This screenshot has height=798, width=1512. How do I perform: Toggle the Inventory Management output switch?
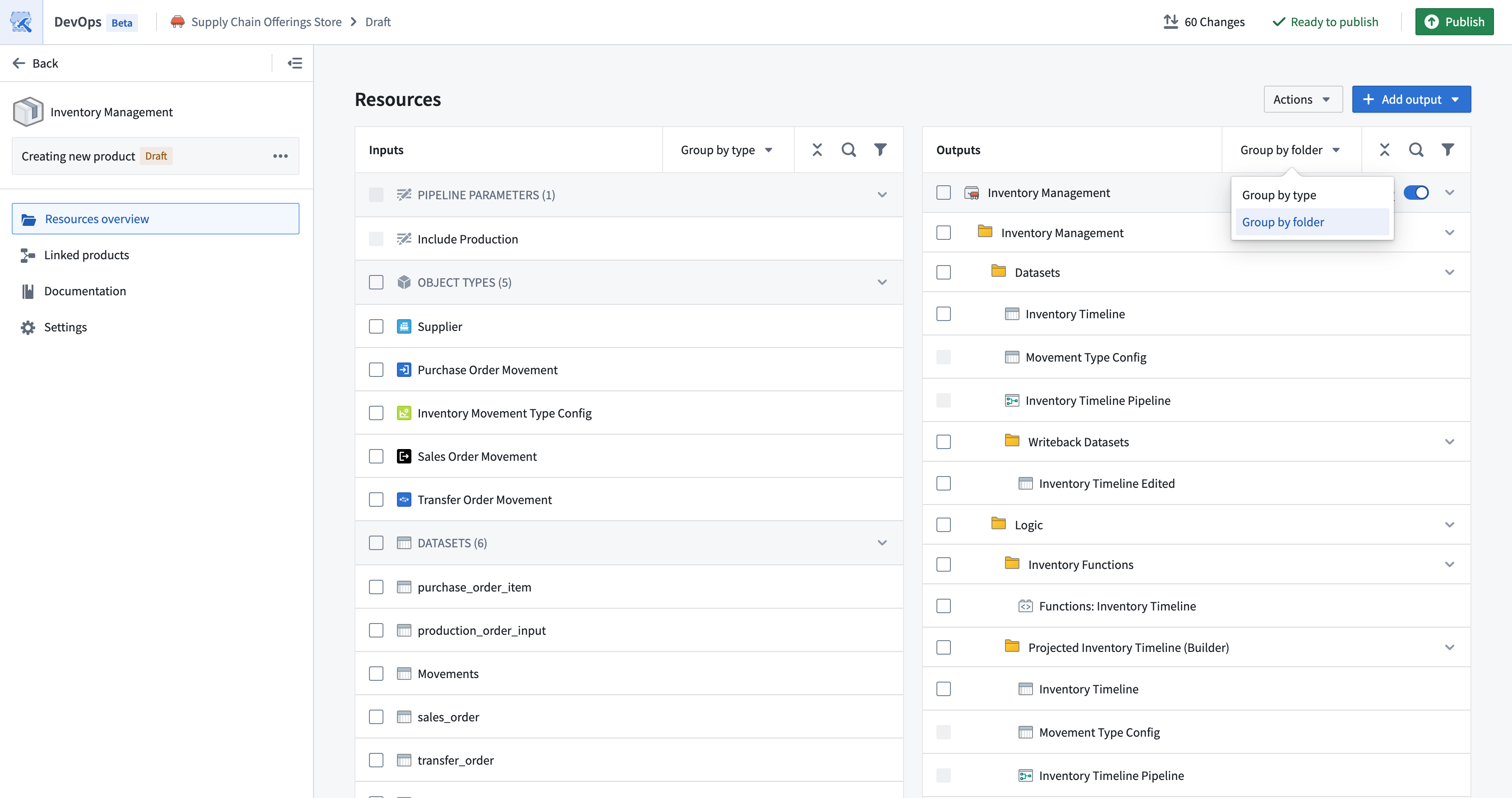coord(1416,193)
